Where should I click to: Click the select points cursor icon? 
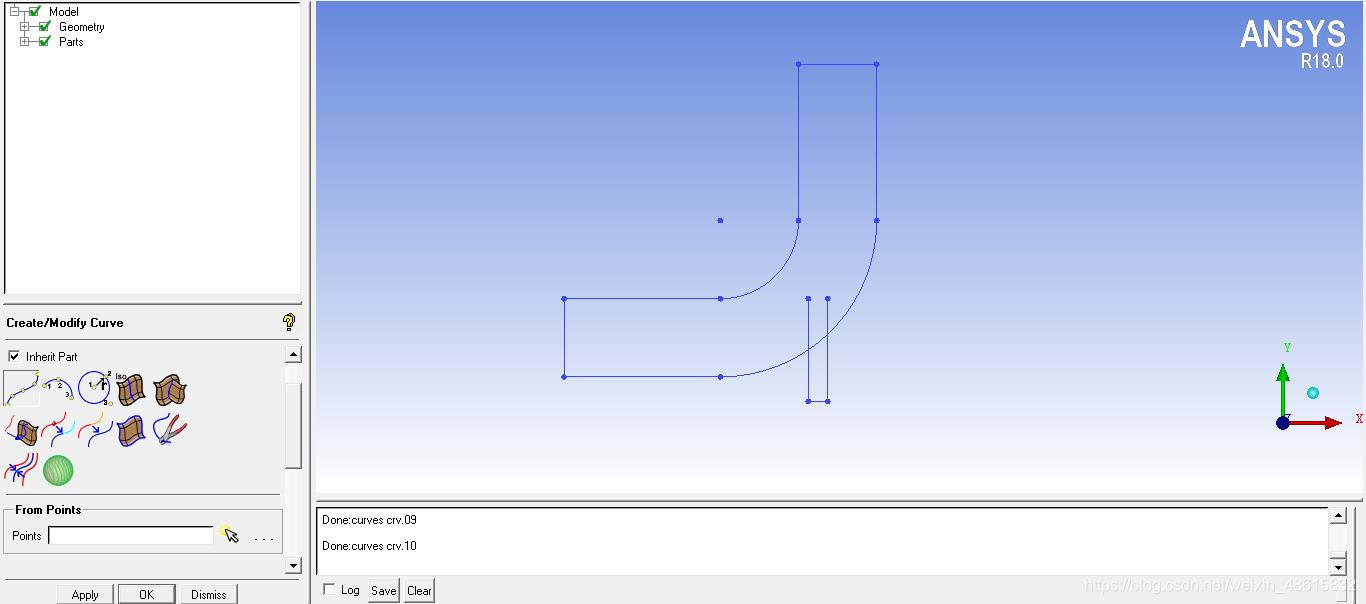[x=231, y=535]
